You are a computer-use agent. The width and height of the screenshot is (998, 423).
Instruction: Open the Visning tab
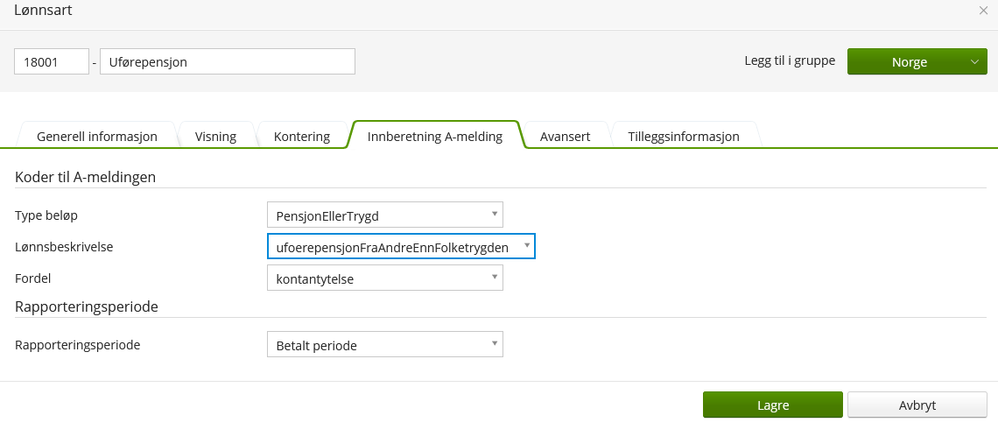click(216, 136)
